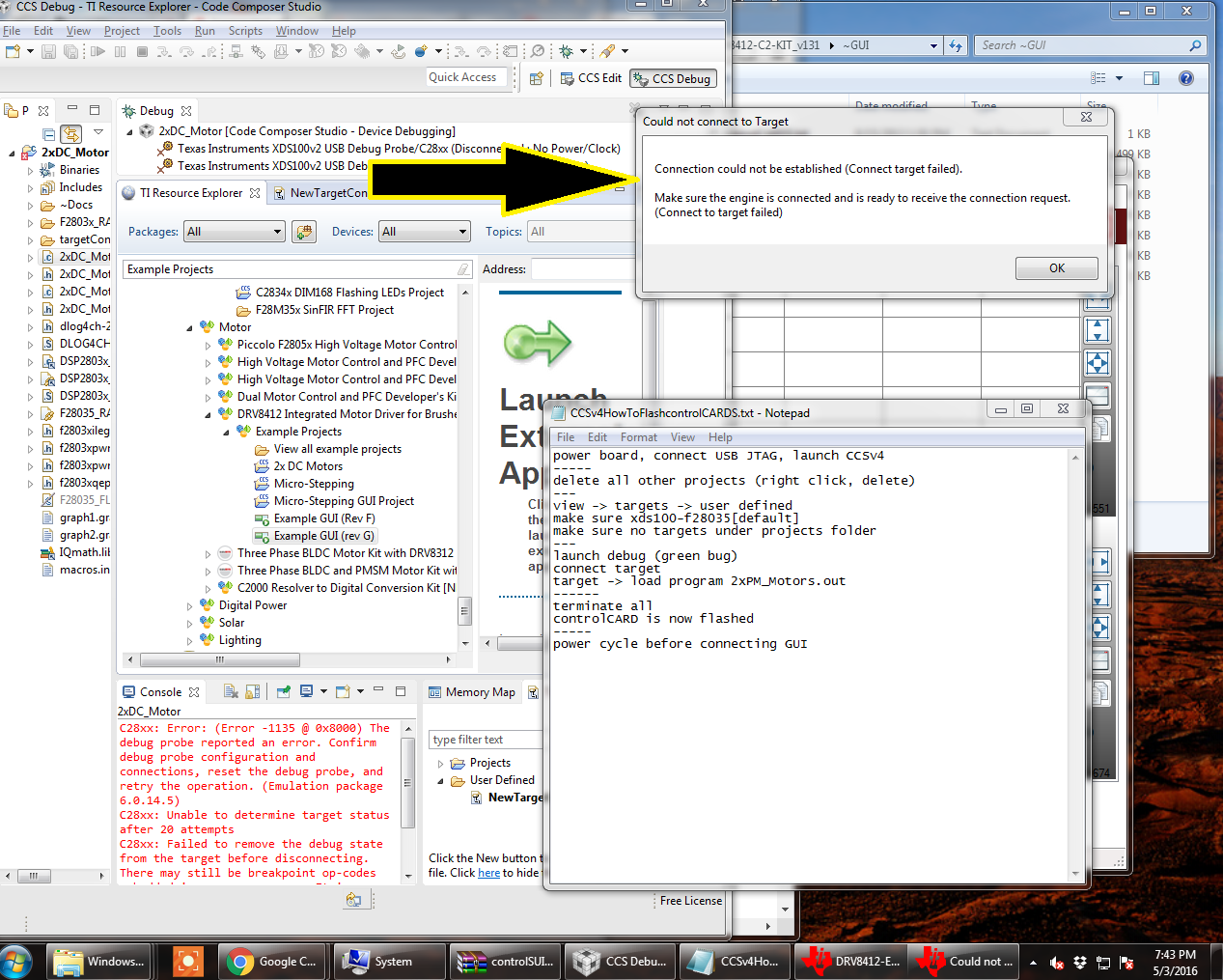This screenshot has width=1223, height=980.
Task: Open the debug launch dropdown arrow
Action: [583, 51]
